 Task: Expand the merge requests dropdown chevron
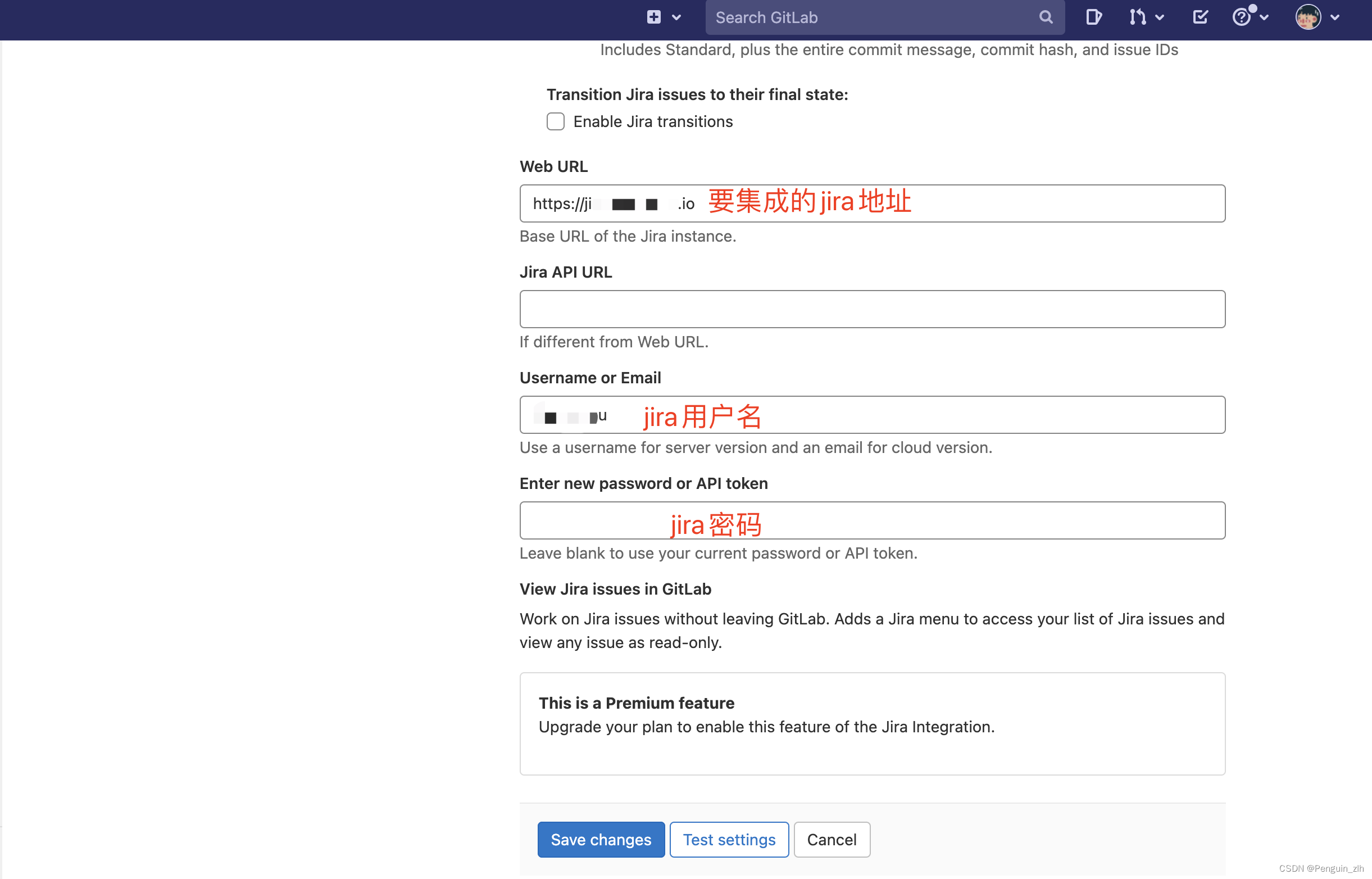tap(1160, 17)
